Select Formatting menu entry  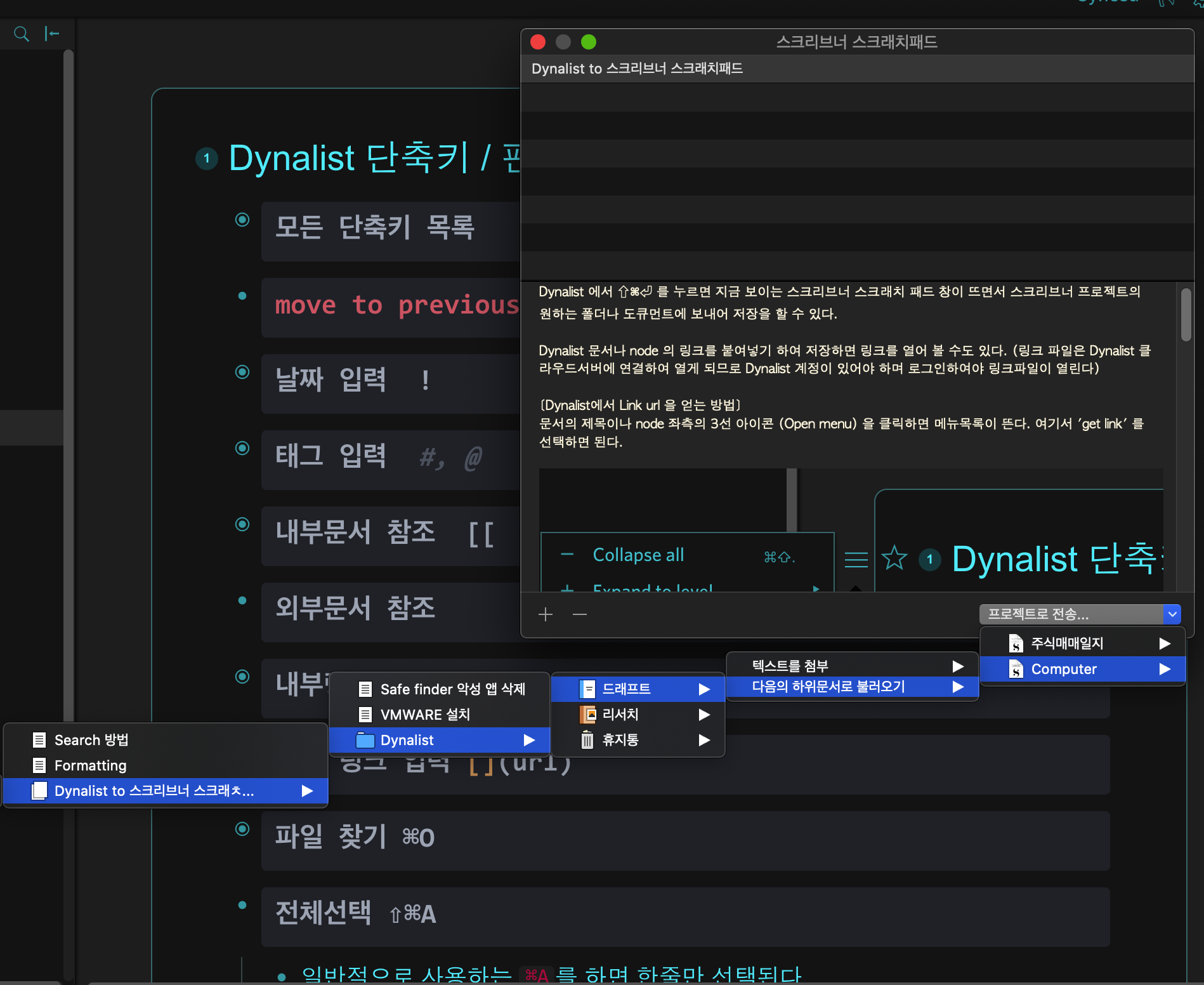click(x=166, y=765)
